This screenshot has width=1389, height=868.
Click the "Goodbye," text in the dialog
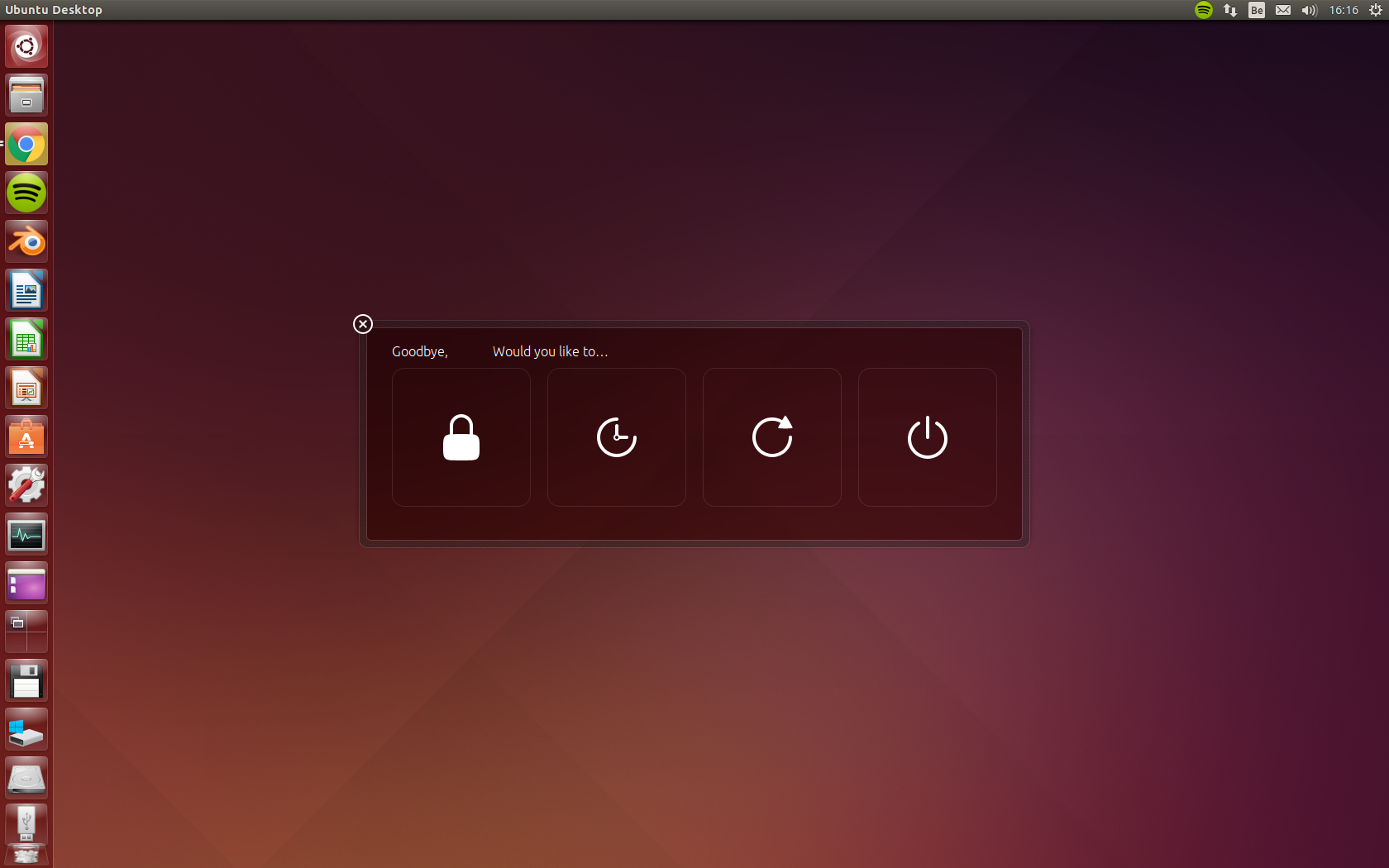coord(420,351)
